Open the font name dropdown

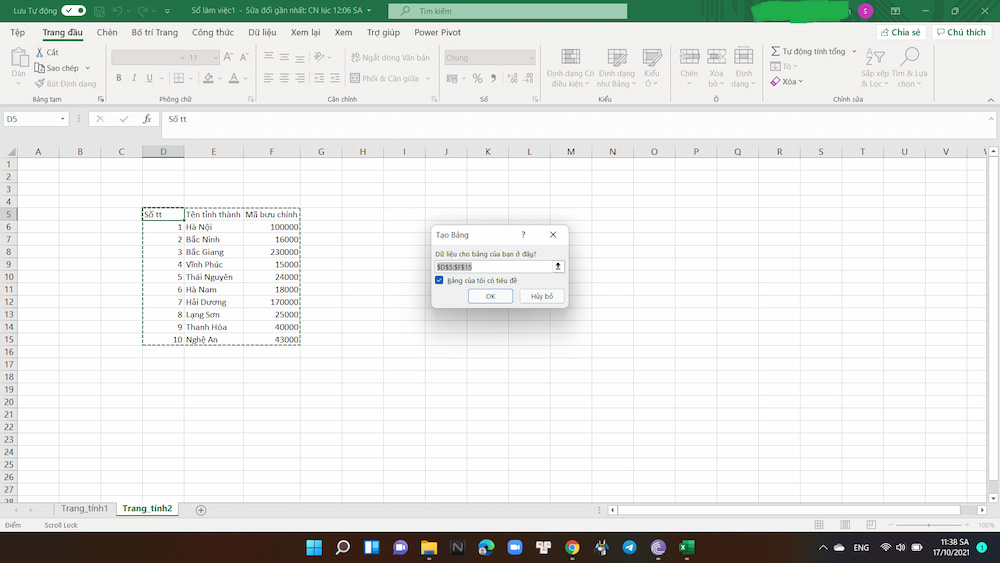[182, 58]
